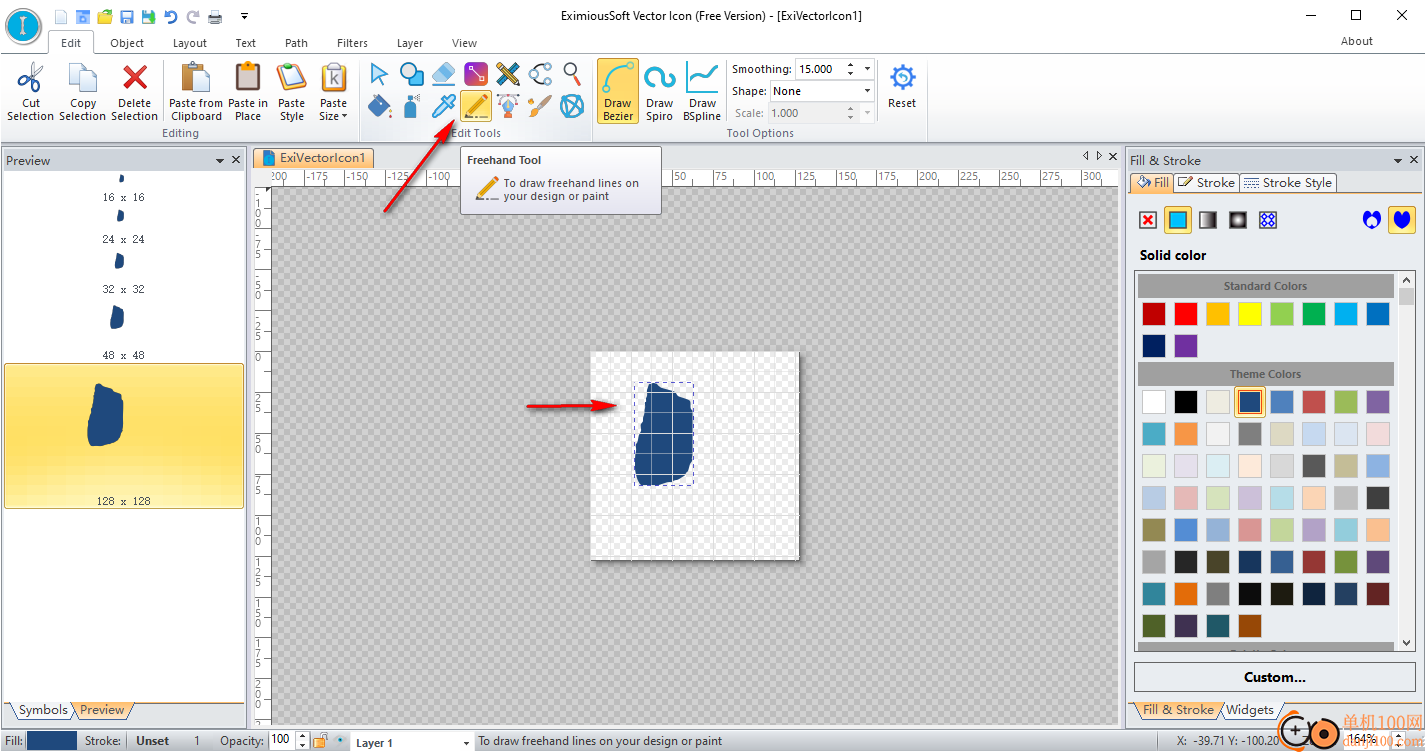Screen dimensions: 1426x752
Task: Click Paste in Place icon
Action: 248,77
